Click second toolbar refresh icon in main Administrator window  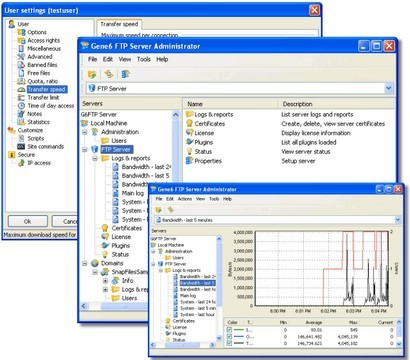(x=109, y=74)
